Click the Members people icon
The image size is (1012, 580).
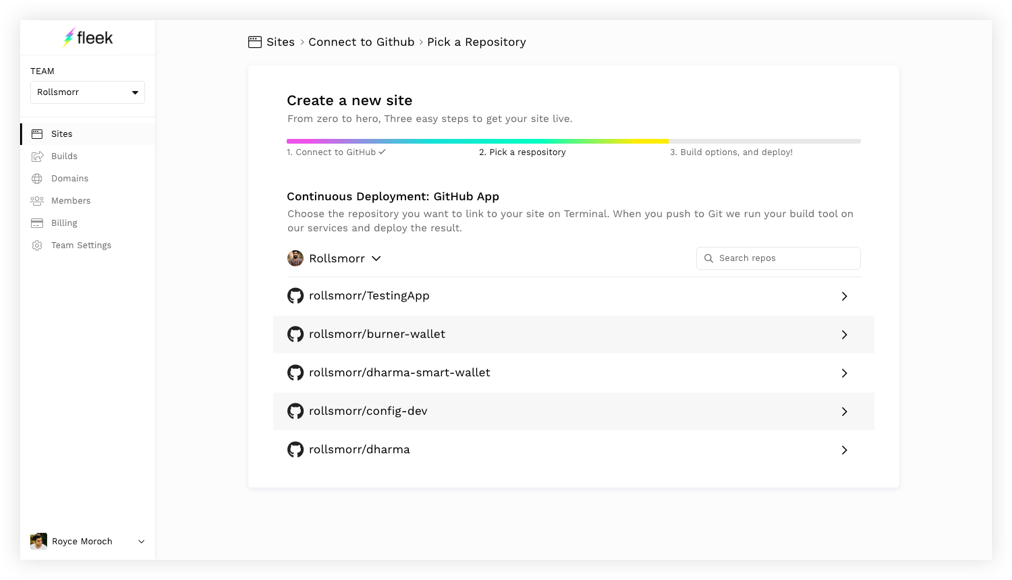pyautogui.click(x=37, y=201)
